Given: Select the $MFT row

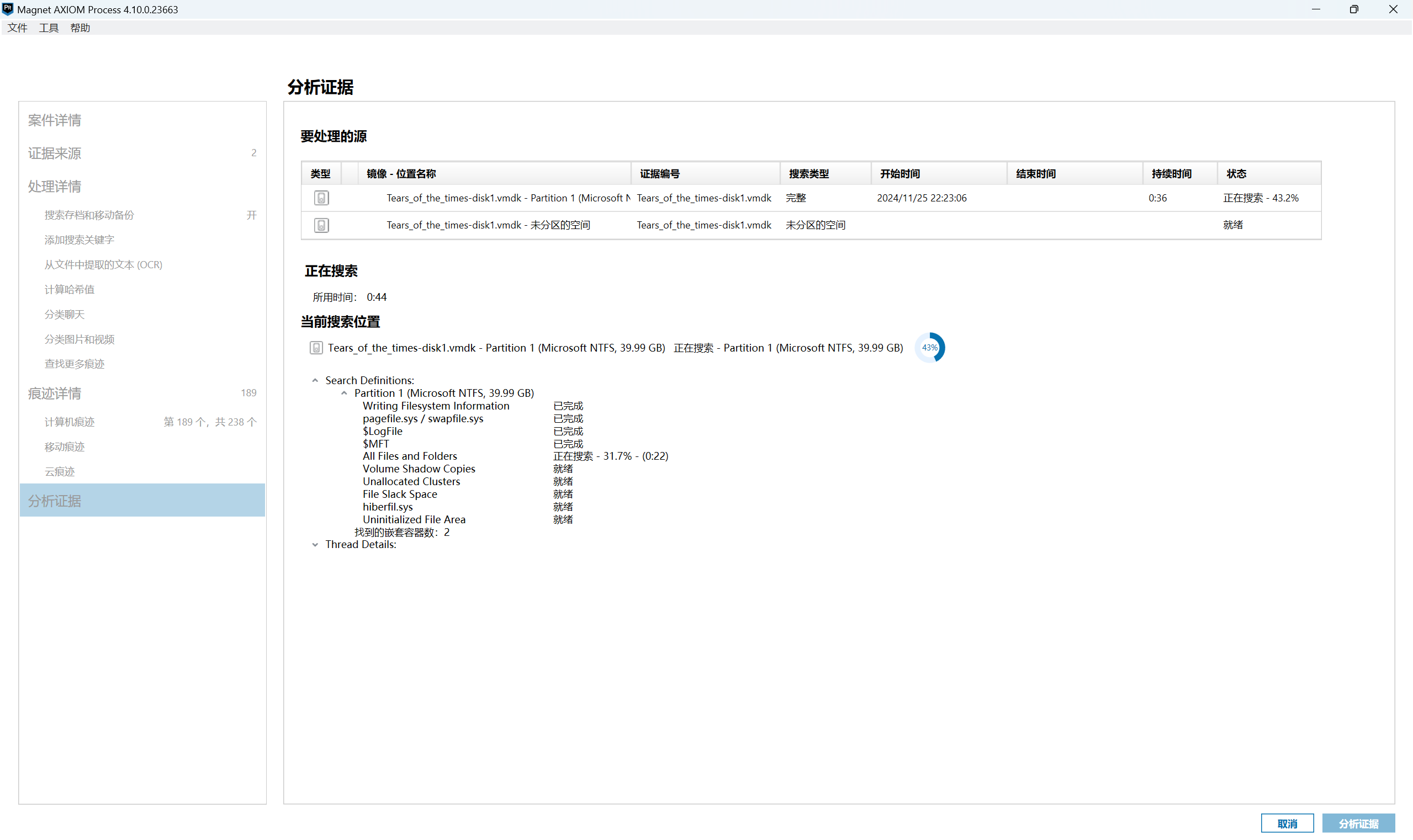Looking at the screenshot, I should click(x=375, y=444).
